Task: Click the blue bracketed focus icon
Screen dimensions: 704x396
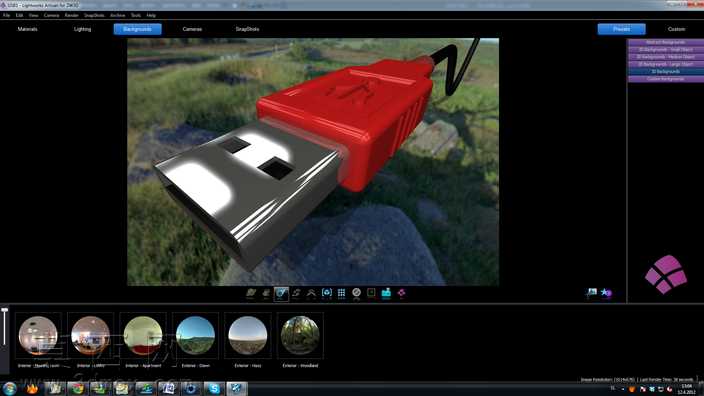Action: click(327, 293)
